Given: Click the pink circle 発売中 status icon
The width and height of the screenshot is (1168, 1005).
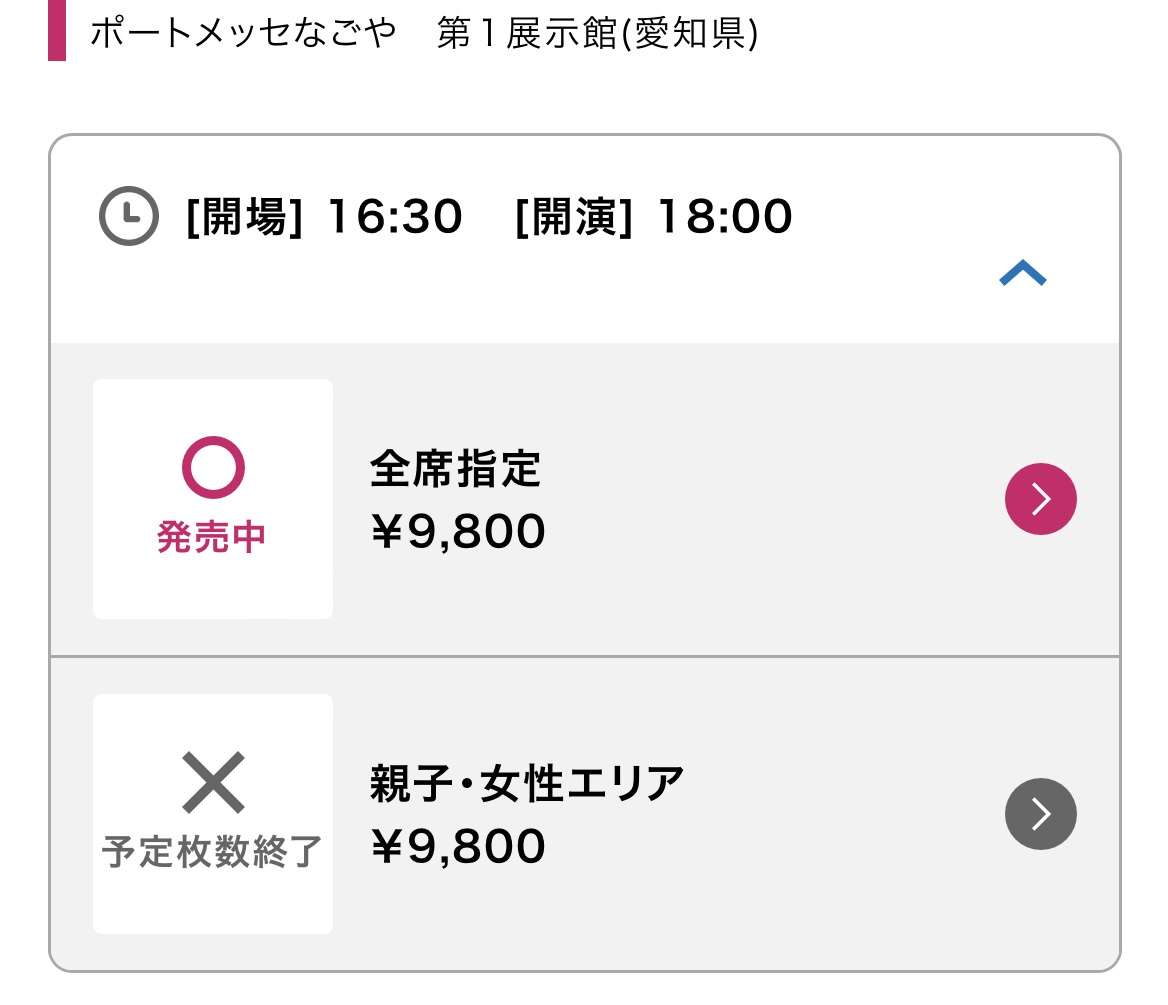Looking at the screenshot, I should 213,467.
